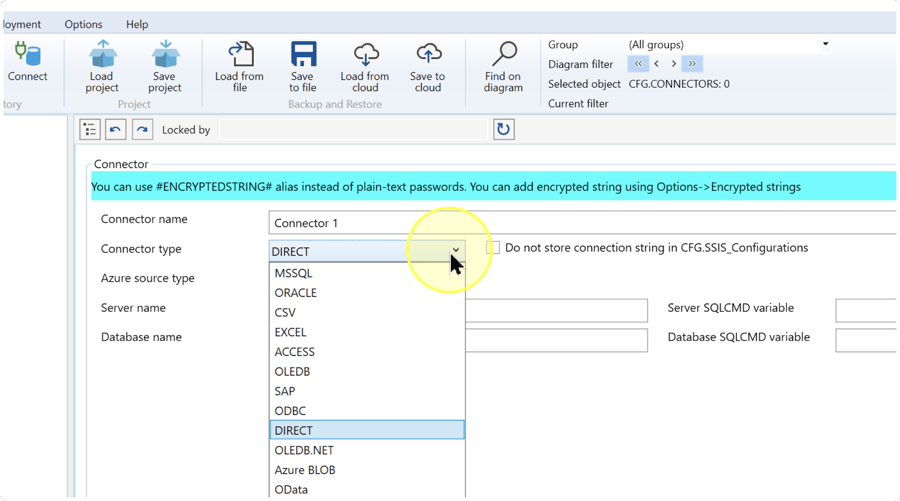Open the Group dropdown
Screen dimensions: 900x501
click(825, 44)
